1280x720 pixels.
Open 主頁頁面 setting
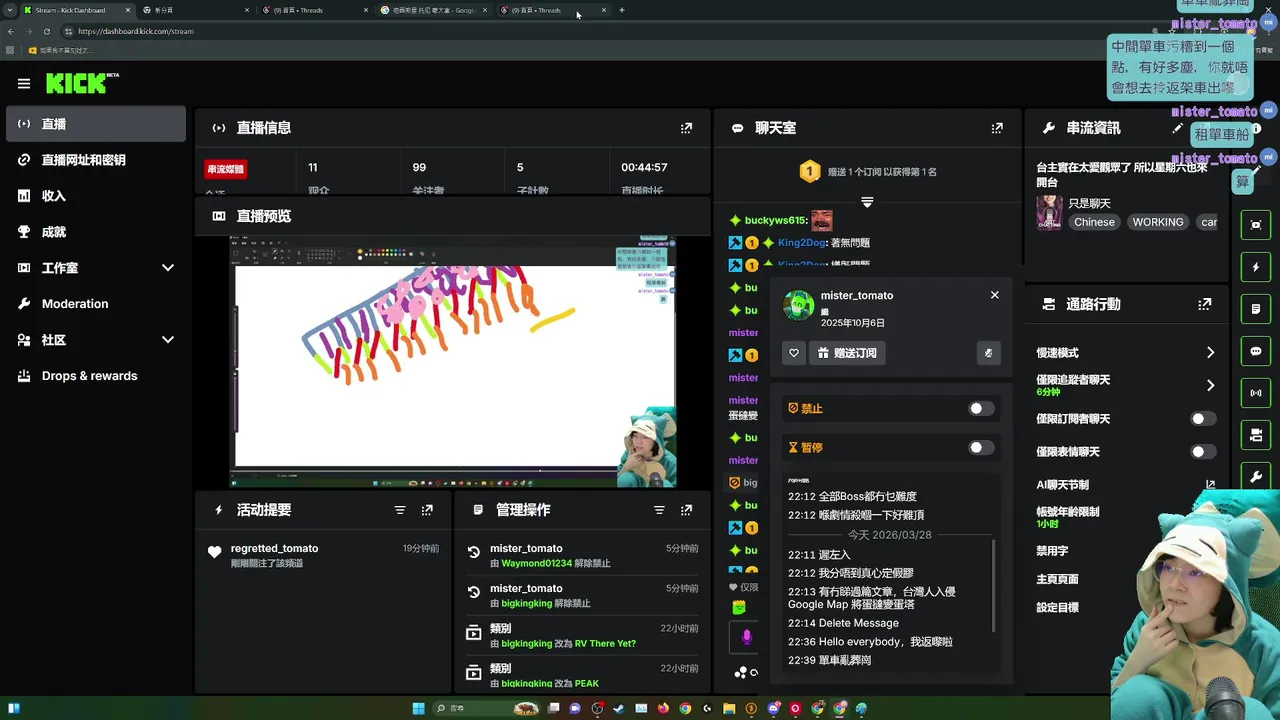(x=1058, y=579)
